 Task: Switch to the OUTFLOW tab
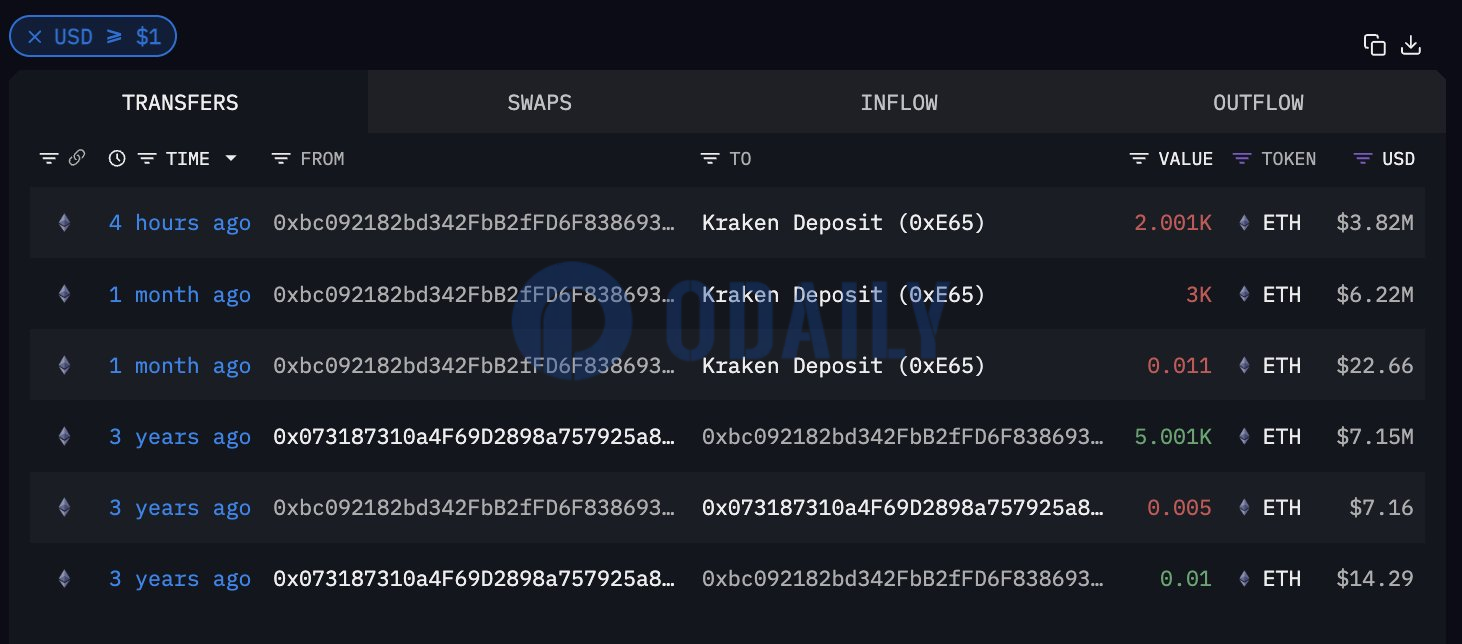[x=1258, y=102]
